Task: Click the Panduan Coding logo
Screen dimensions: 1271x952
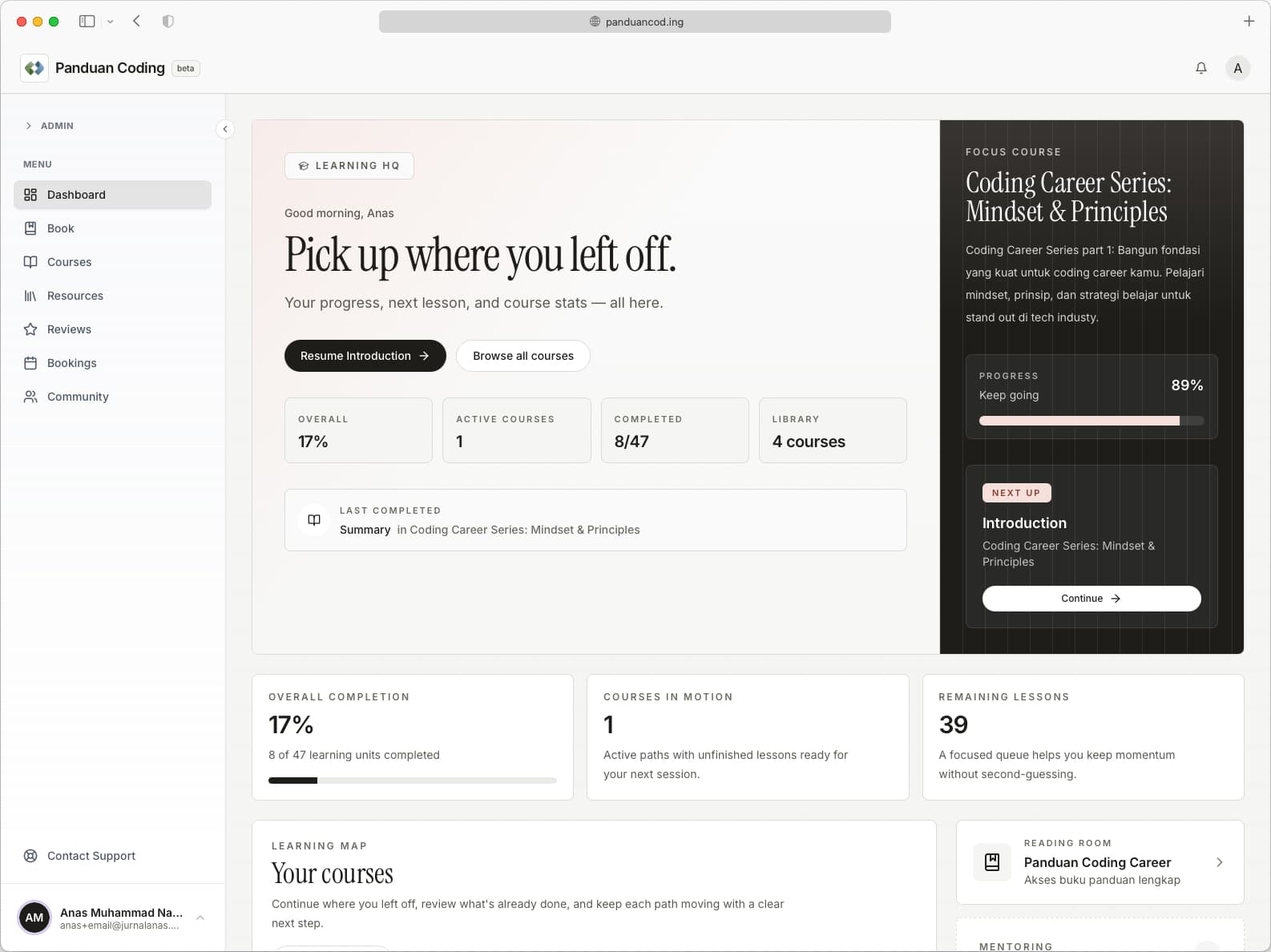Action: click(34, 67)
